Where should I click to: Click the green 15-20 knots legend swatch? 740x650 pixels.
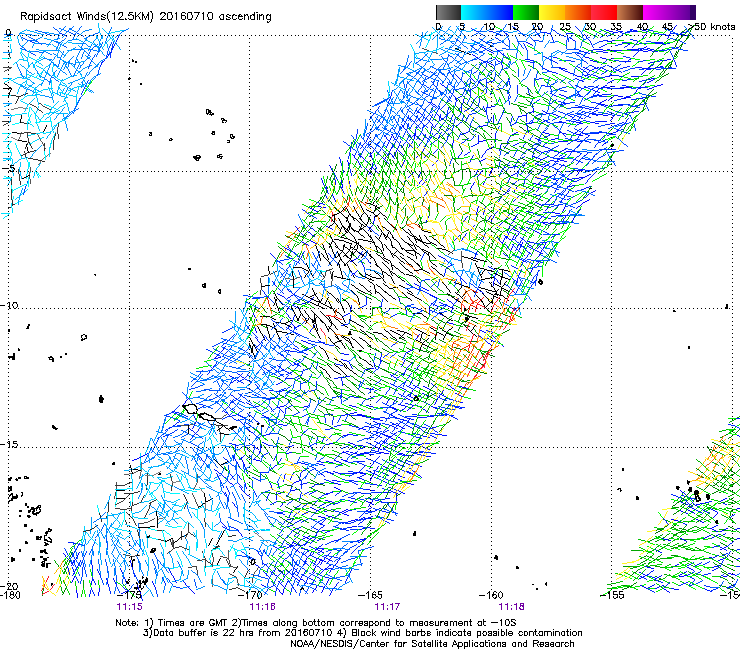526,12
